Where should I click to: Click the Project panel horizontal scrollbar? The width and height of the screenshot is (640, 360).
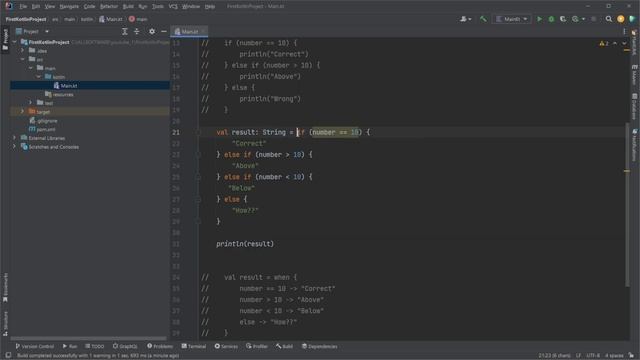[x=89, y=338]
